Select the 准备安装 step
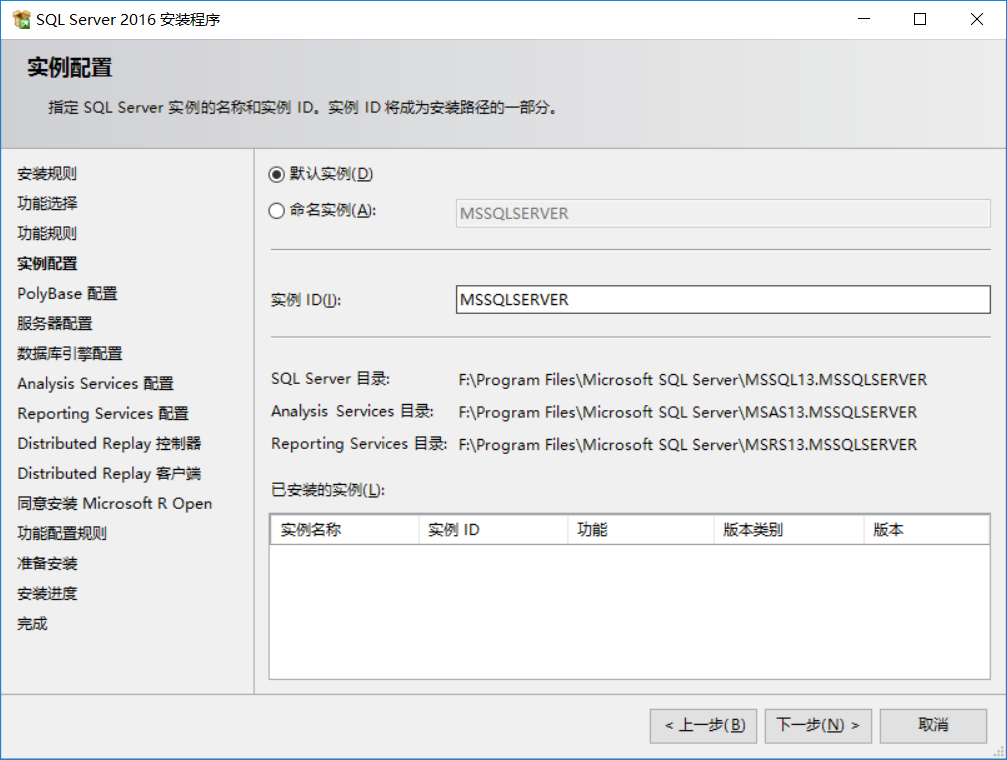1007x760 pixels. [47, 563]
